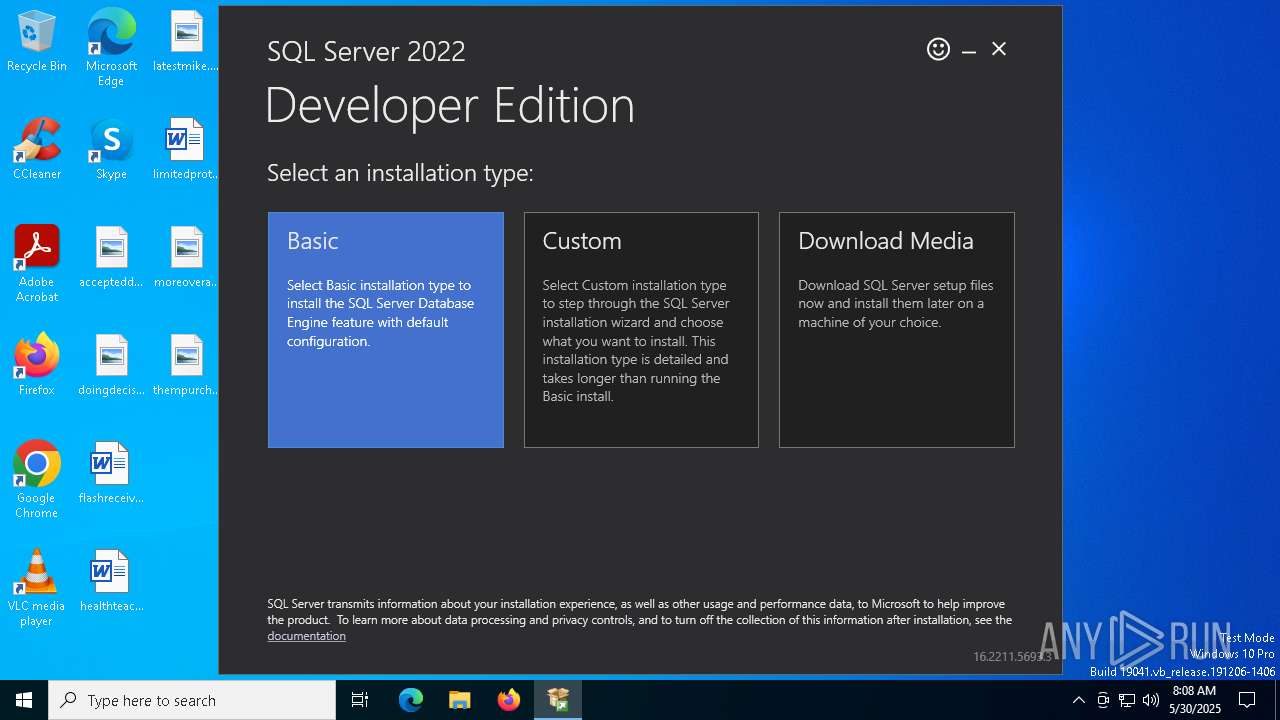
Task: Open the Windows Start menu
Action: click(24, 700)
